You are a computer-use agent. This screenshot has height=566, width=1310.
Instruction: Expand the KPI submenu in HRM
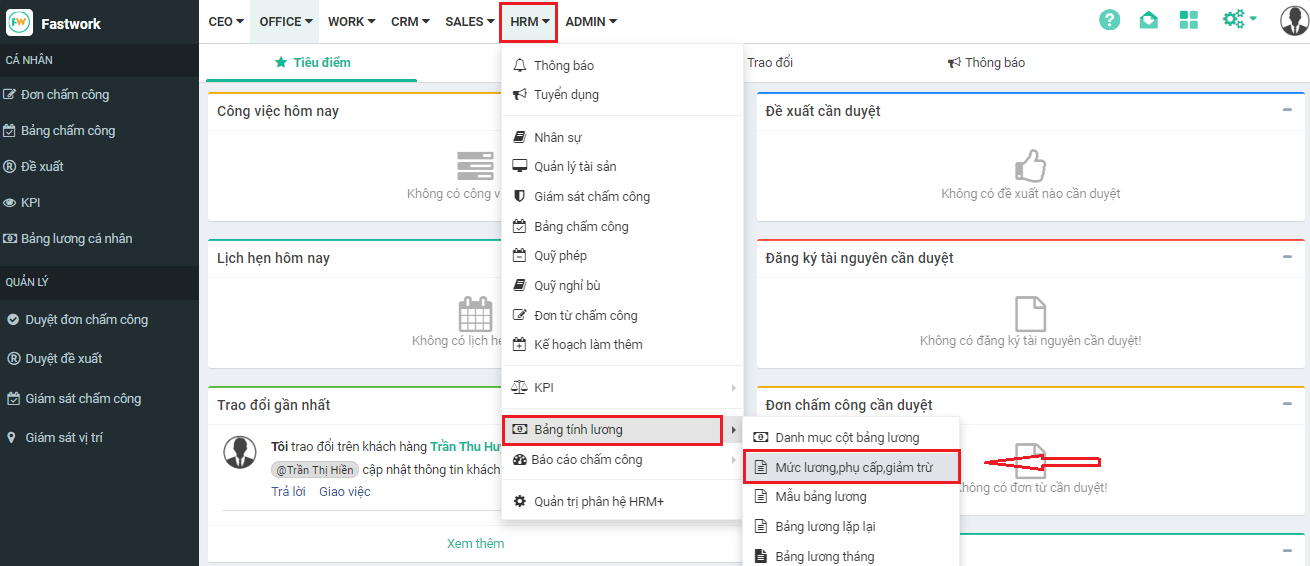pyautogui.click(x=622, y=387)
